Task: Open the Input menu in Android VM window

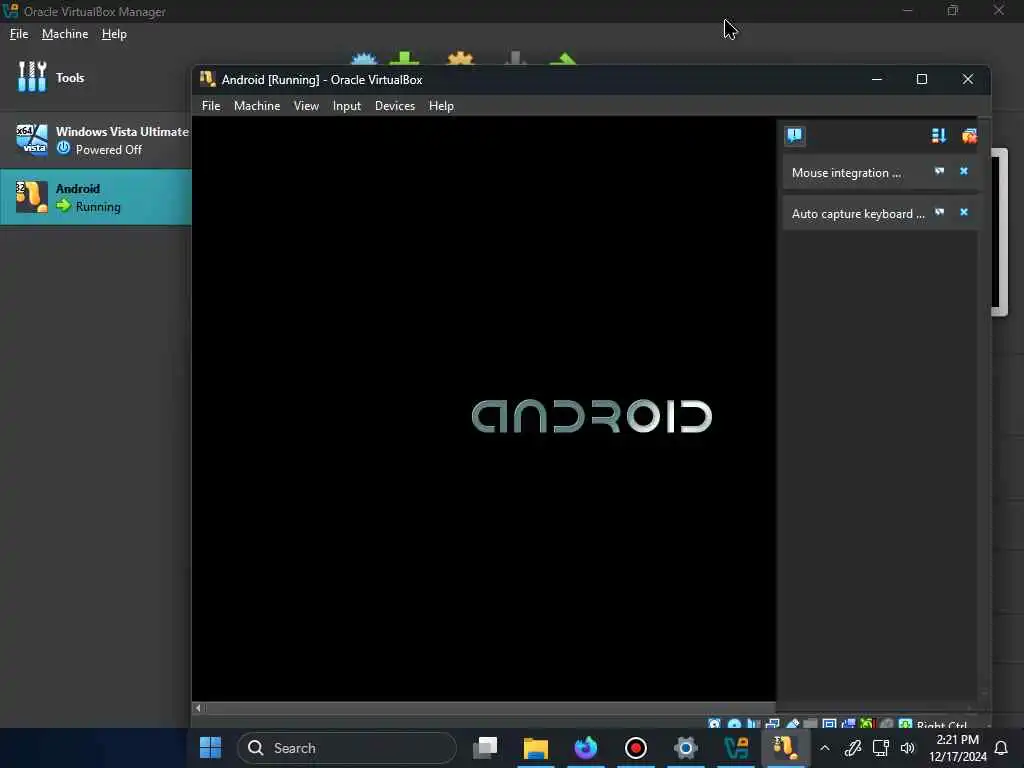Action: pyautogui.click(x=346, y=106)
